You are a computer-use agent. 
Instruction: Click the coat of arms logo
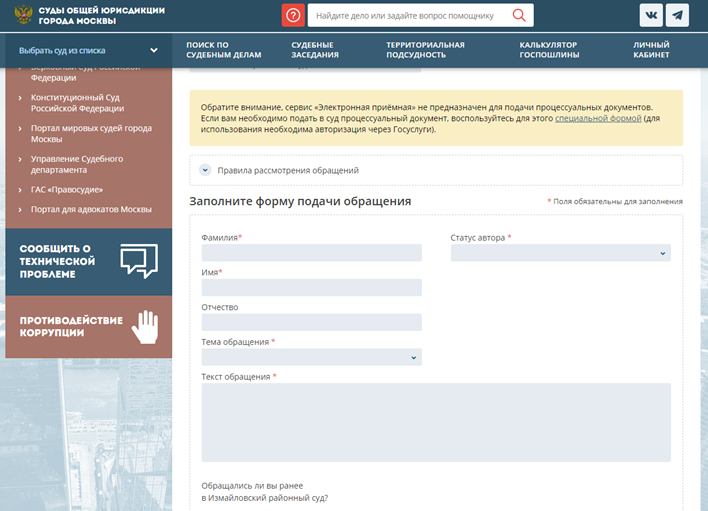(x=23, y=15)
